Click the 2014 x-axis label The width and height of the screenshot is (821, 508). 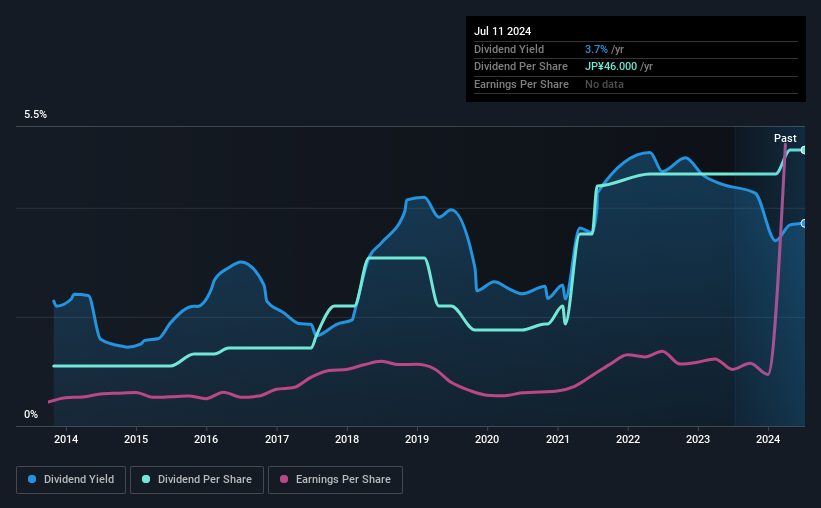[x=66, y=439]
